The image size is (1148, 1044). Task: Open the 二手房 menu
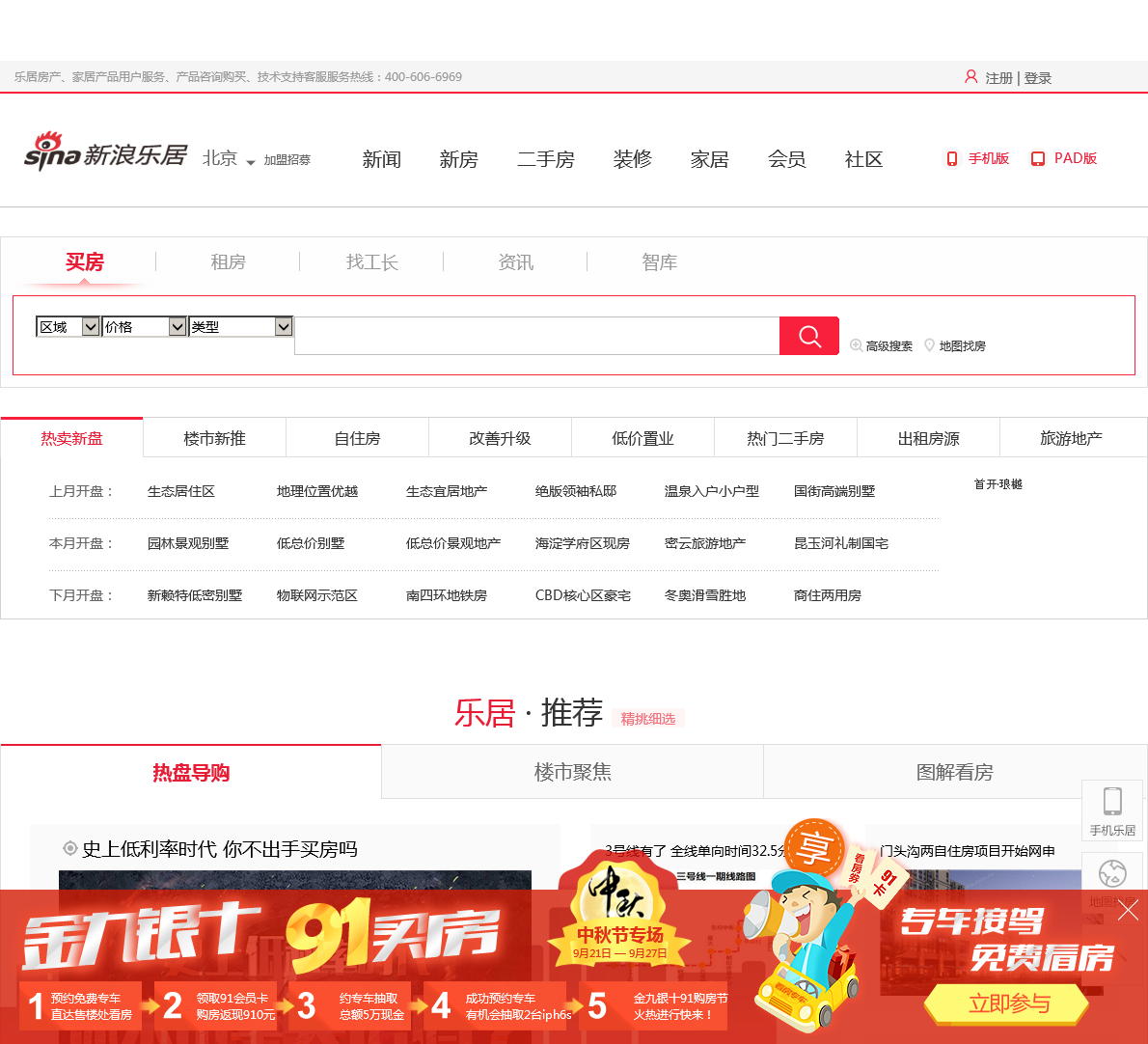(545, 159)
